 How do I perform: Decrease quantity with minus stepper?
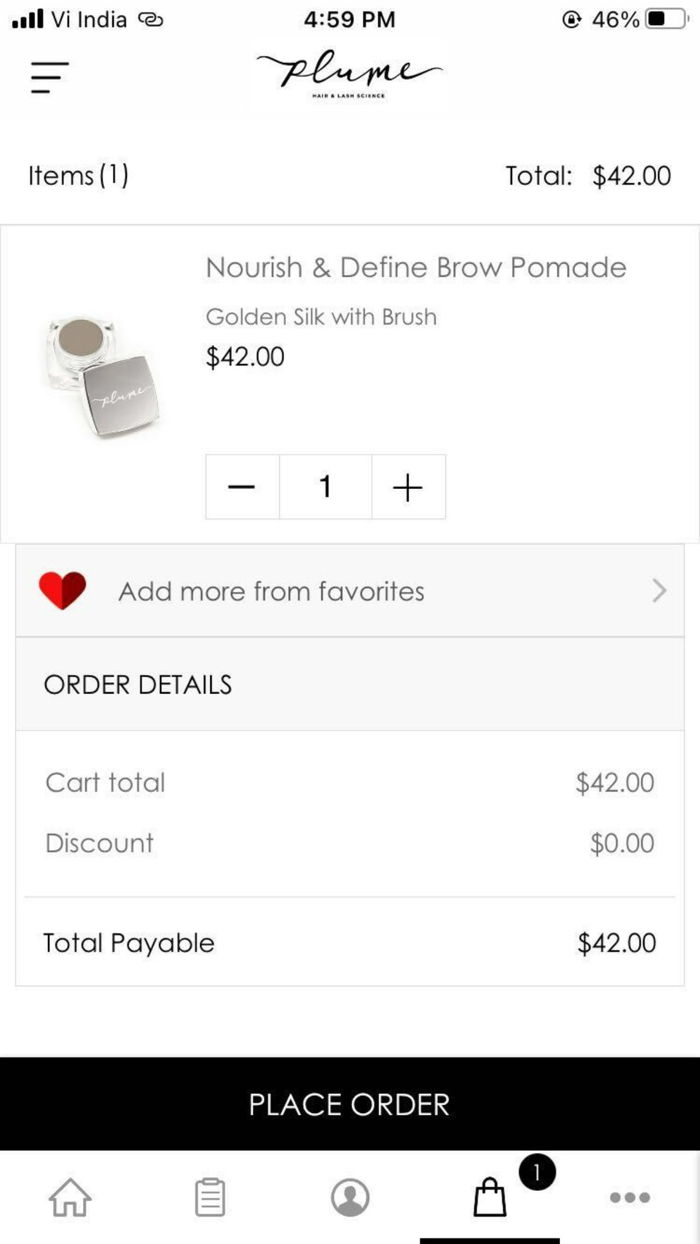(242, 487)
